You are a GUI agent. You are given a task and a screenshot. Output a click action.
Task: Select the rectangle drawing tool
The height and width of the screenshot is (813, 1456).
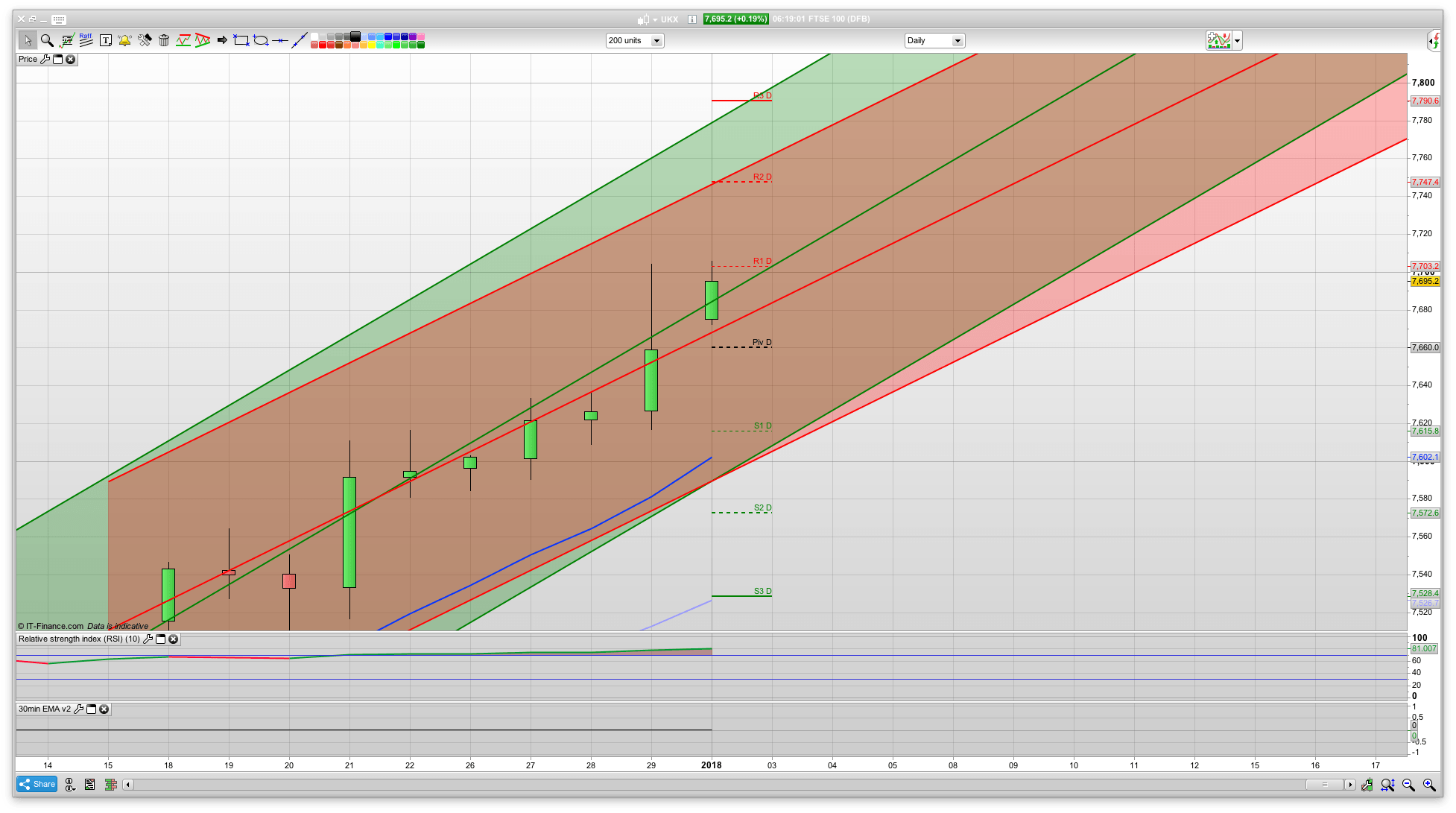tap(241, 40)
